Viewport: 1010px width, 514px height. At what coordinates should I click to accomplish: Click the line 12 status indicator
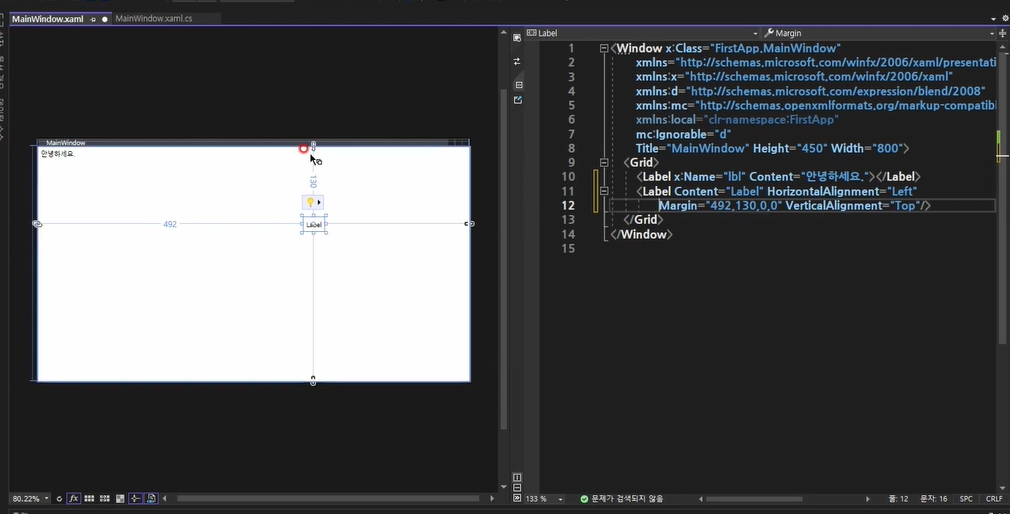[898, 499]
